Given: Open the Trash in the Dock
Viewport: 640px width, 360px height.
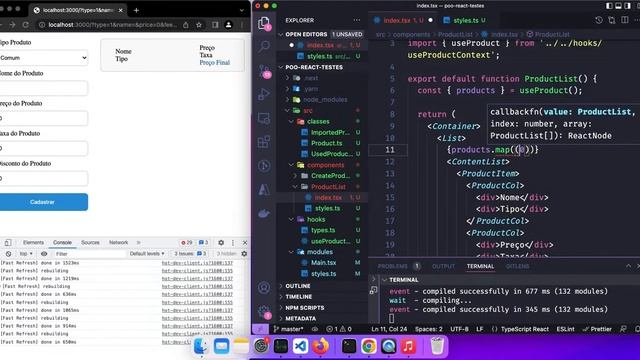Looking at the screenshot, I should tap(437, 346).
